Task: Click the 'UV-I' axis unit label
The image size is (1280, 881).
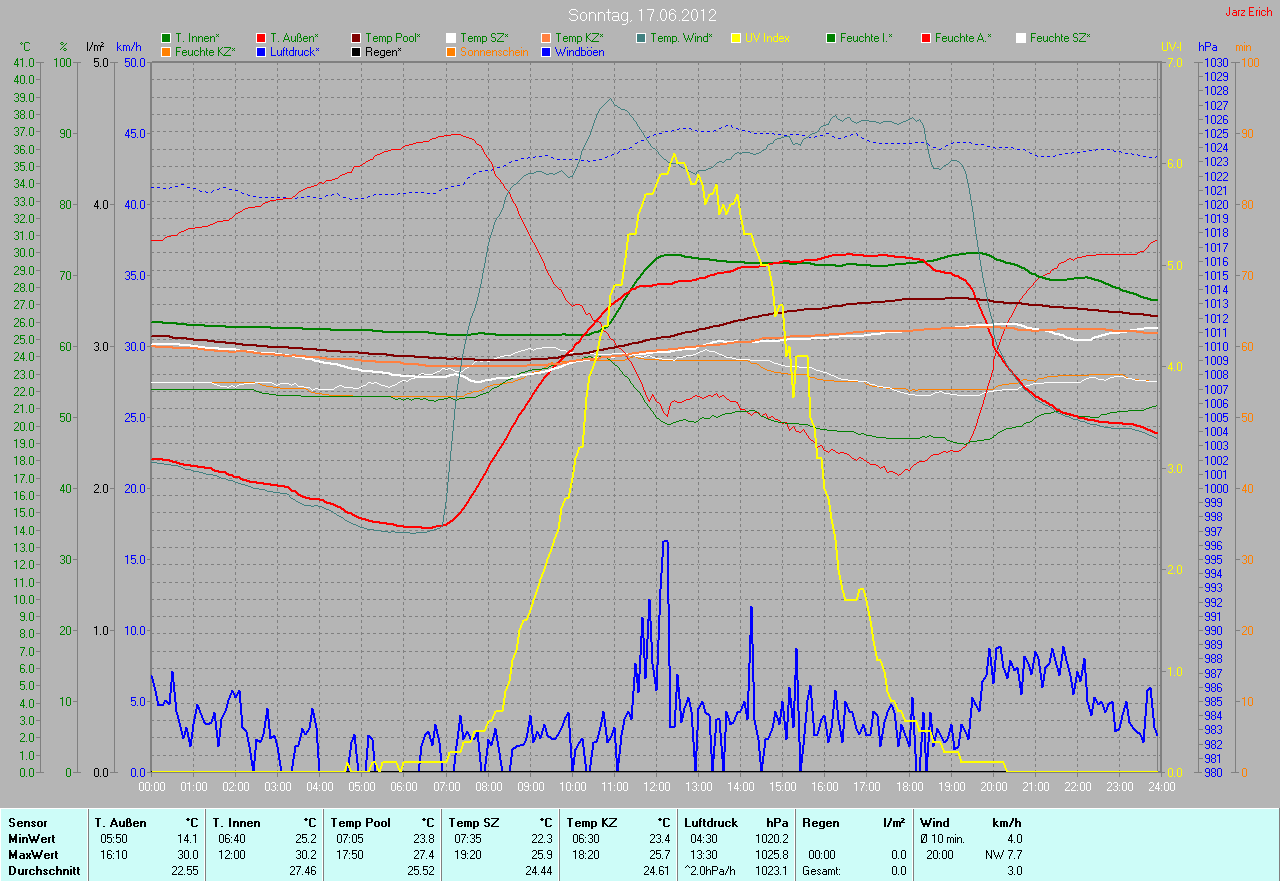Action: (x=1171, y=47)
